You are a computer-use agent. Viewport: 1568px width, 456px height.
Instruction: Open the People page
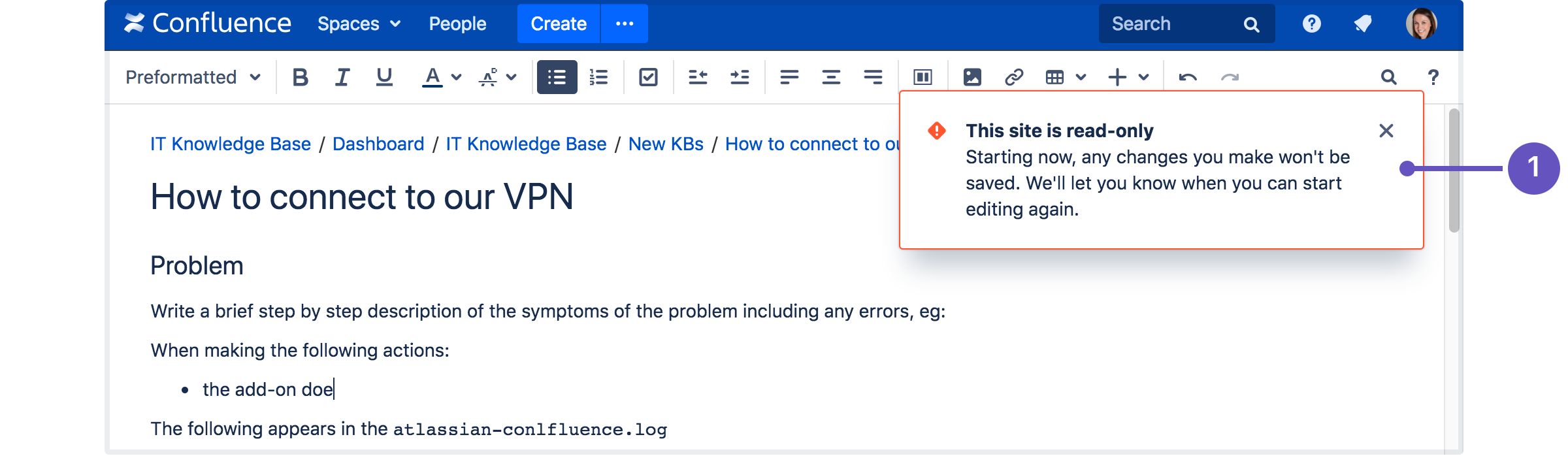tap(457, 24)
